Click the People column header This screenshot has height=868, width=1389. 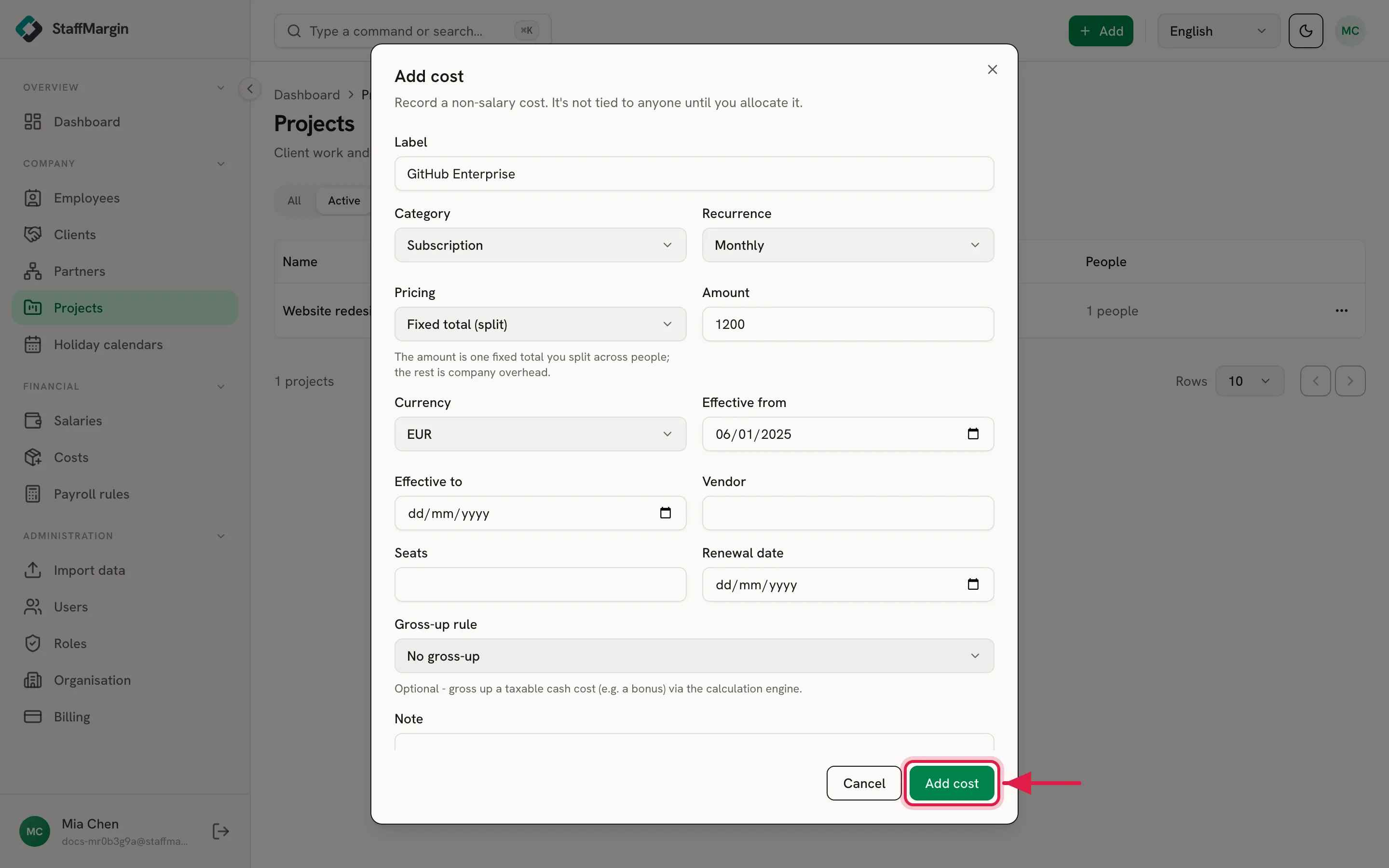click(1105, 262)
